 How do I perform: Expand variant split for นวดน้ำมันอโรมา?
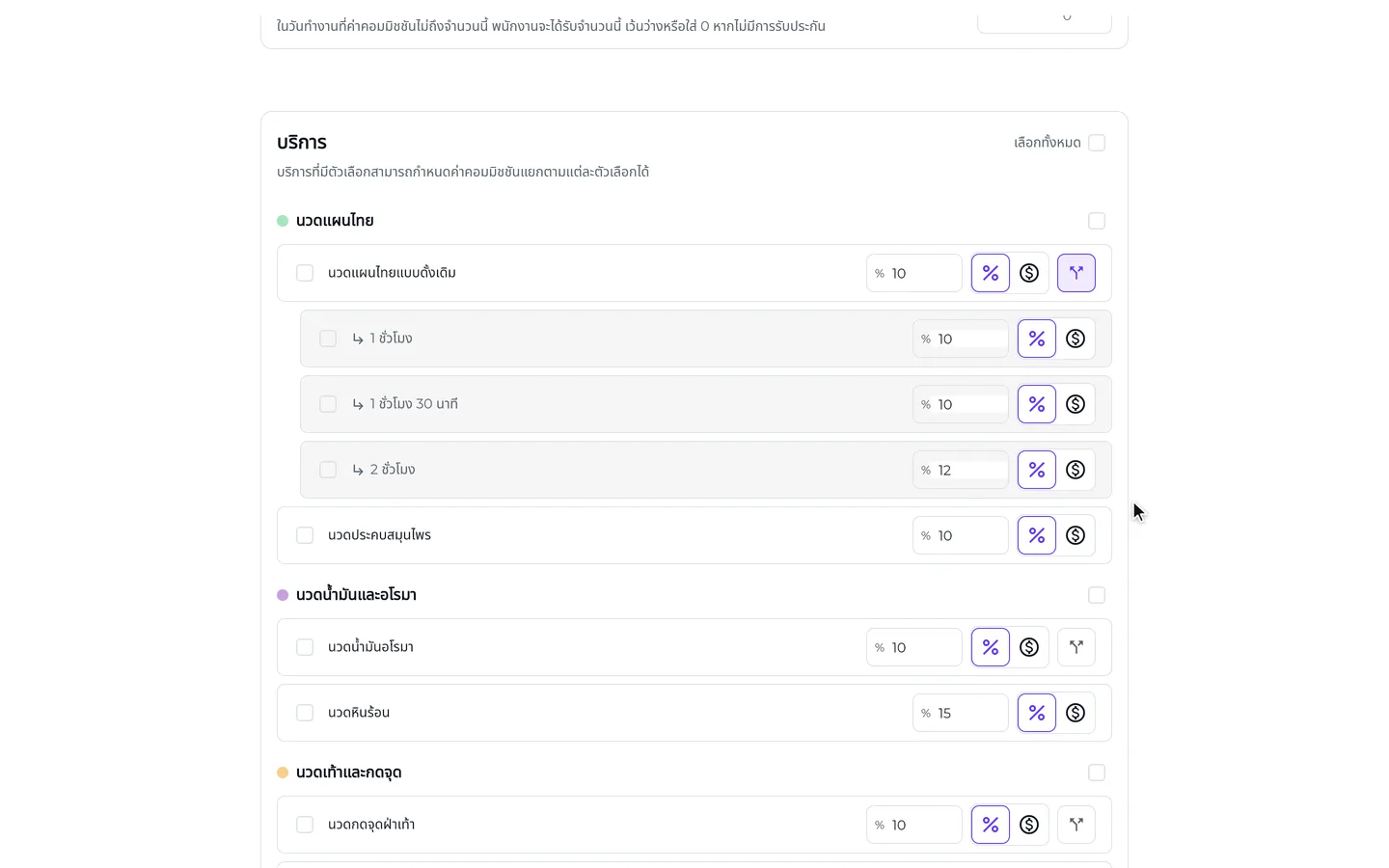pyautogui.click(x=1076, y=647)
